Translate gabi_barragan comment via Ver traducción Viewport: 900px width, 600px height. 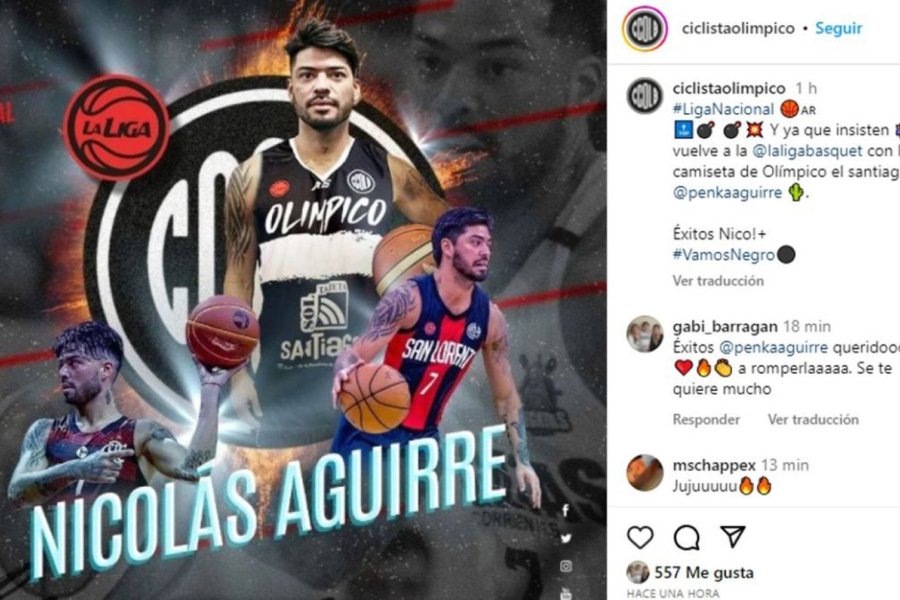[x=813, y=420]
